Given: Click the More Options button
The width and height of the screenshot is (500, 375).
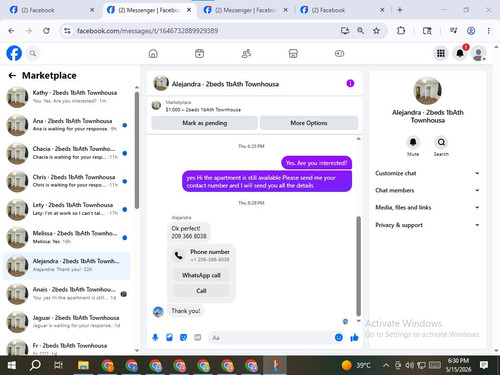Looking at the screenshot, I should click(x=309, y=123).
